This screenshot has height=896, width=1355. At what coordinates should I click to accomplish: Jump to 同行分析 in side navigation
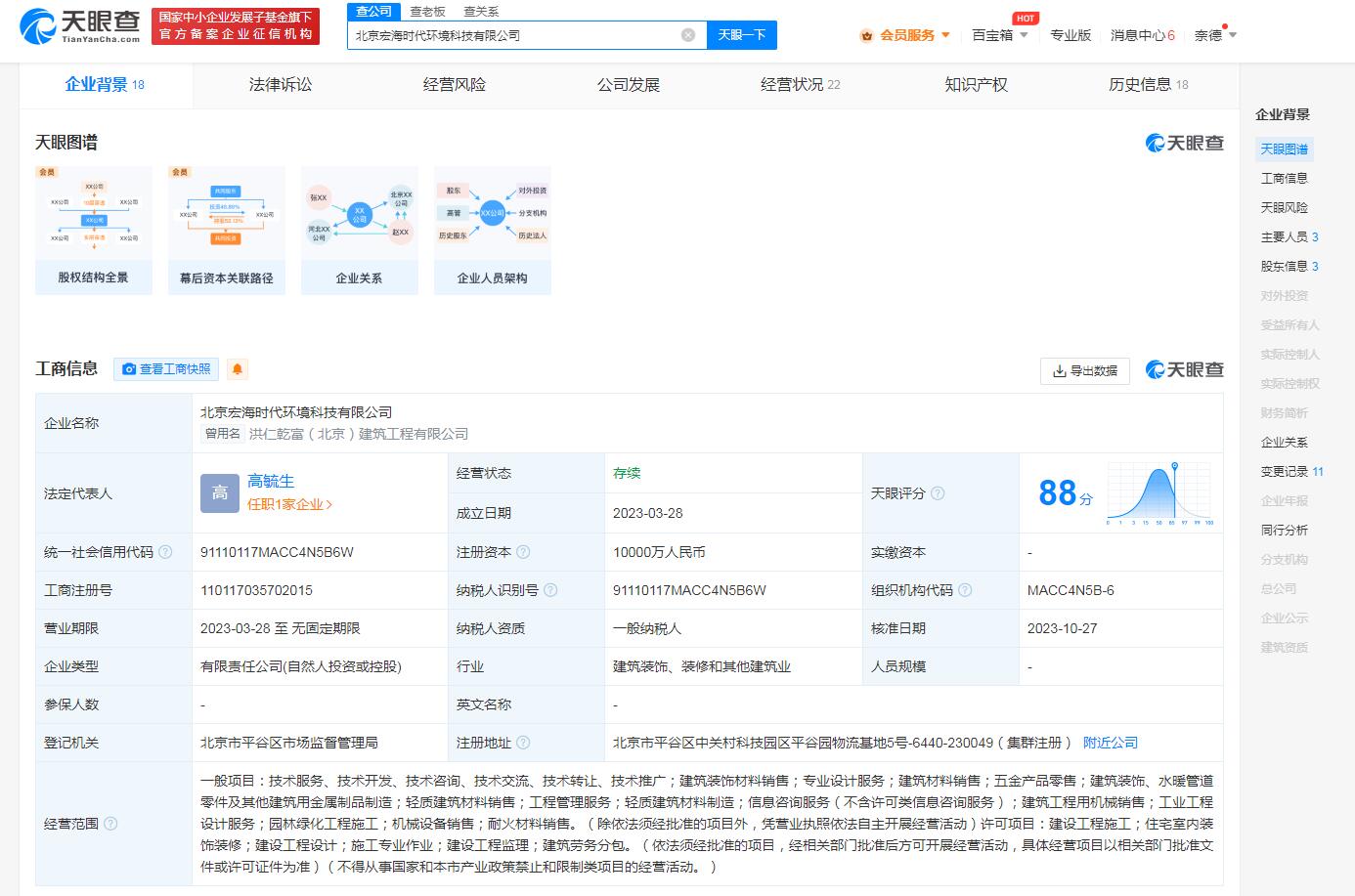click(x=1284, y=530)
